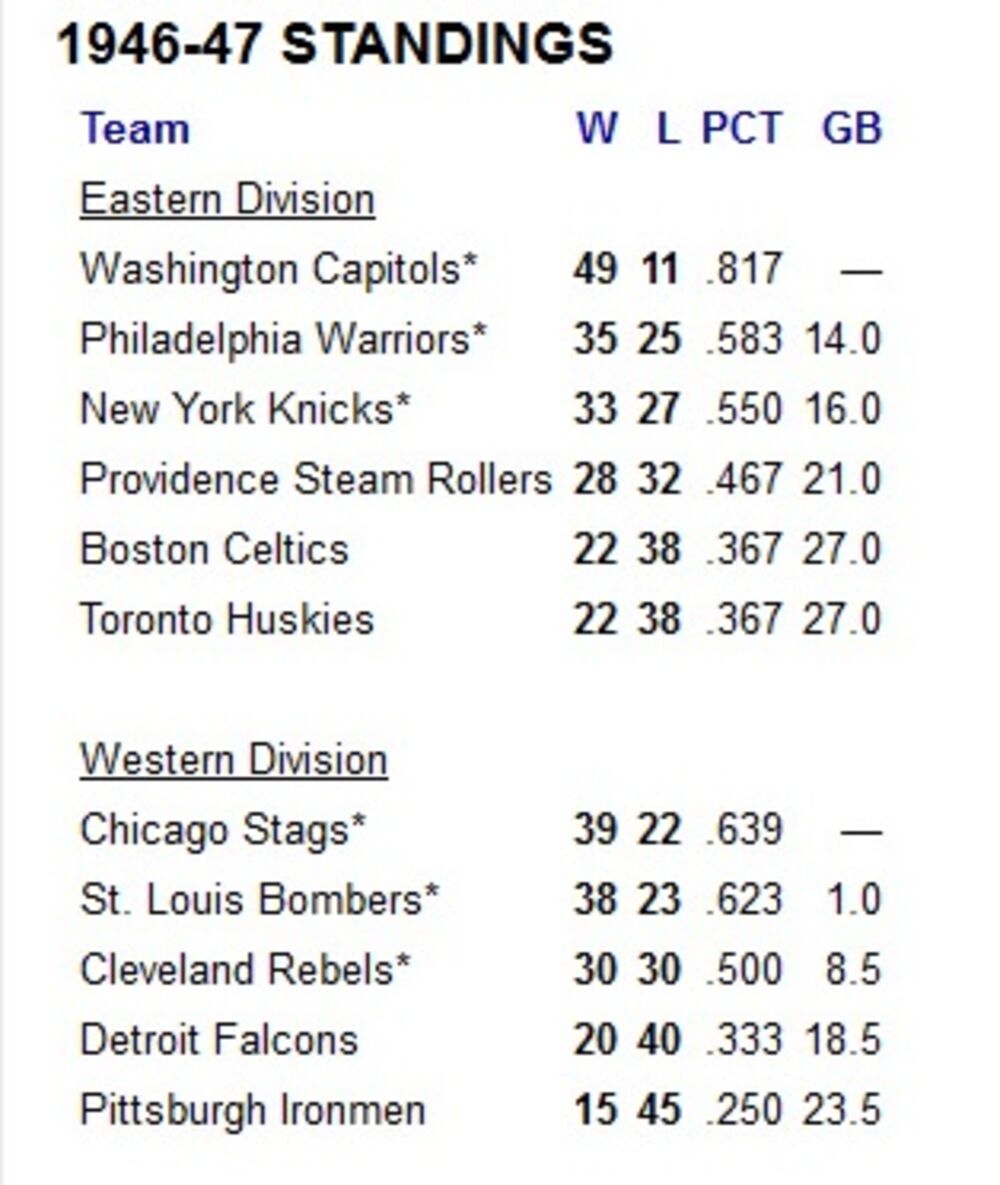Image resolution: width=1000 pixels, height=1185 pixels.
Task: Click the 1946-47 STANDINGS title
Action: click(x=334, y=45)
